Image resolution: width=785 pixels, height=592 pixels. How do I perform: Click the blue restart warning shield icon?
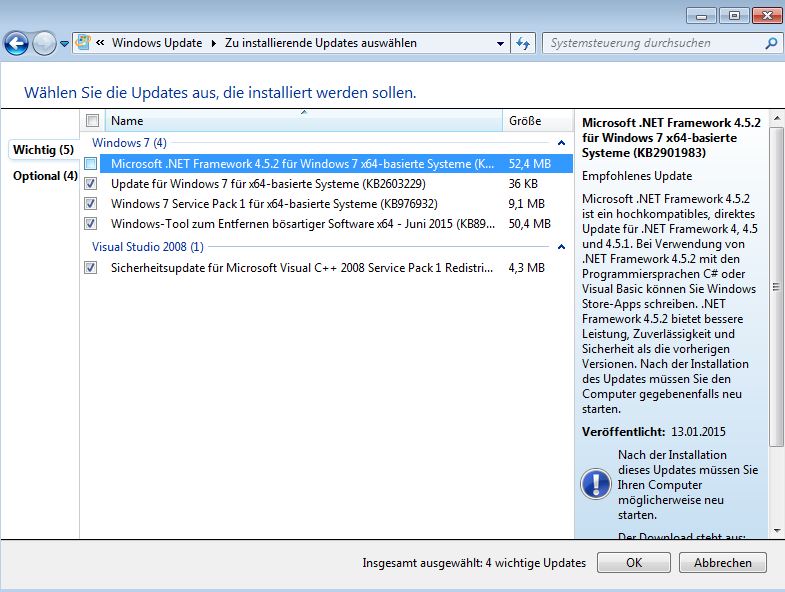click(596, 484)
